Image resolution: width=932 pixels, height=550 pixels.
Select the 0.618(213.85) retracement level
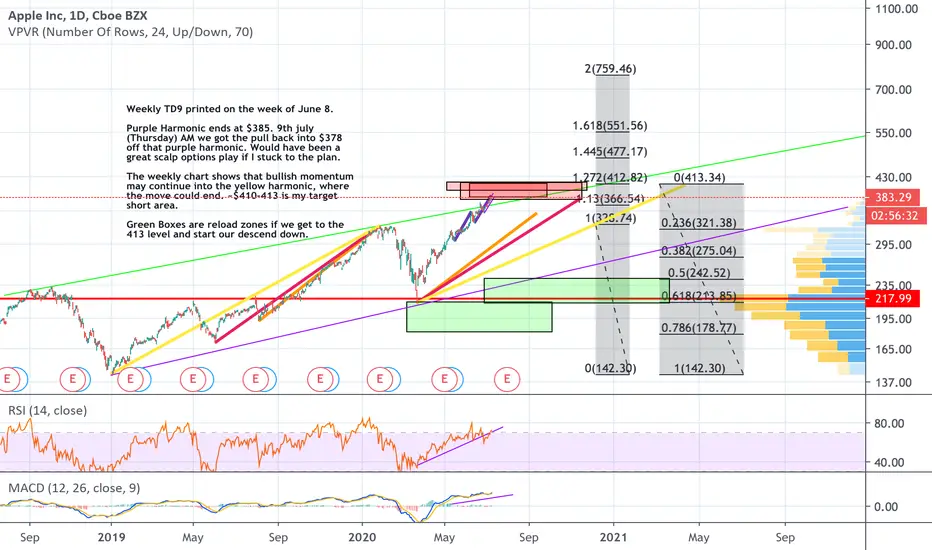[x=699, y=296]
